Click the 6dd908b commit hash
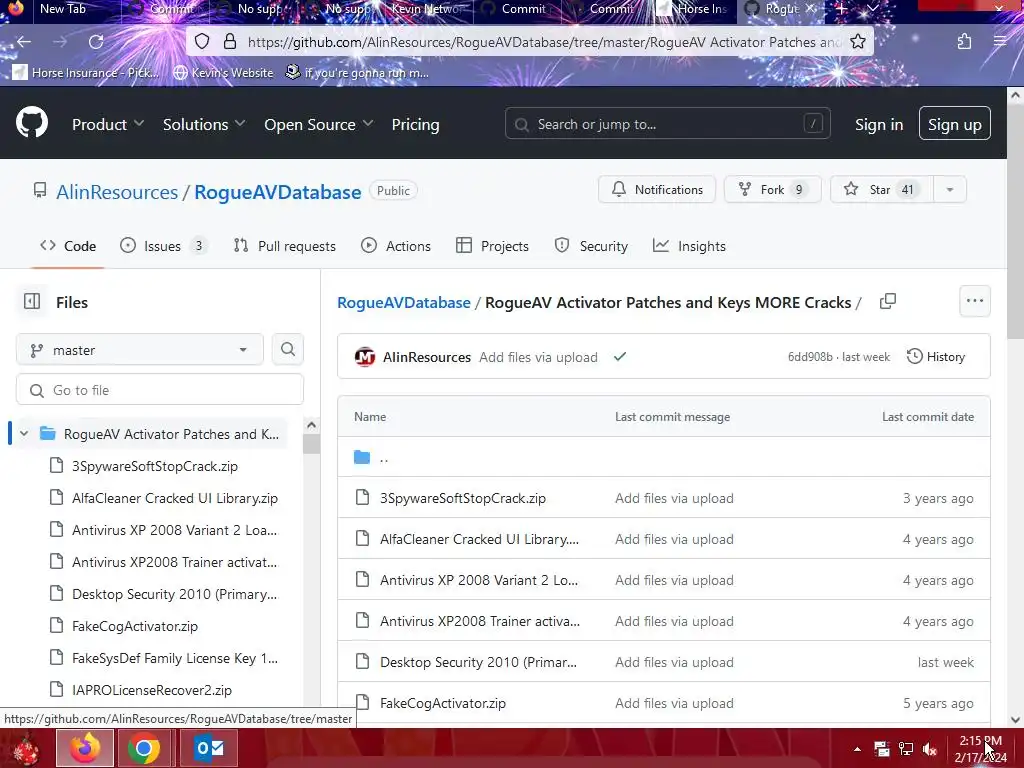The image size is (1024, 768). [810, 357]
